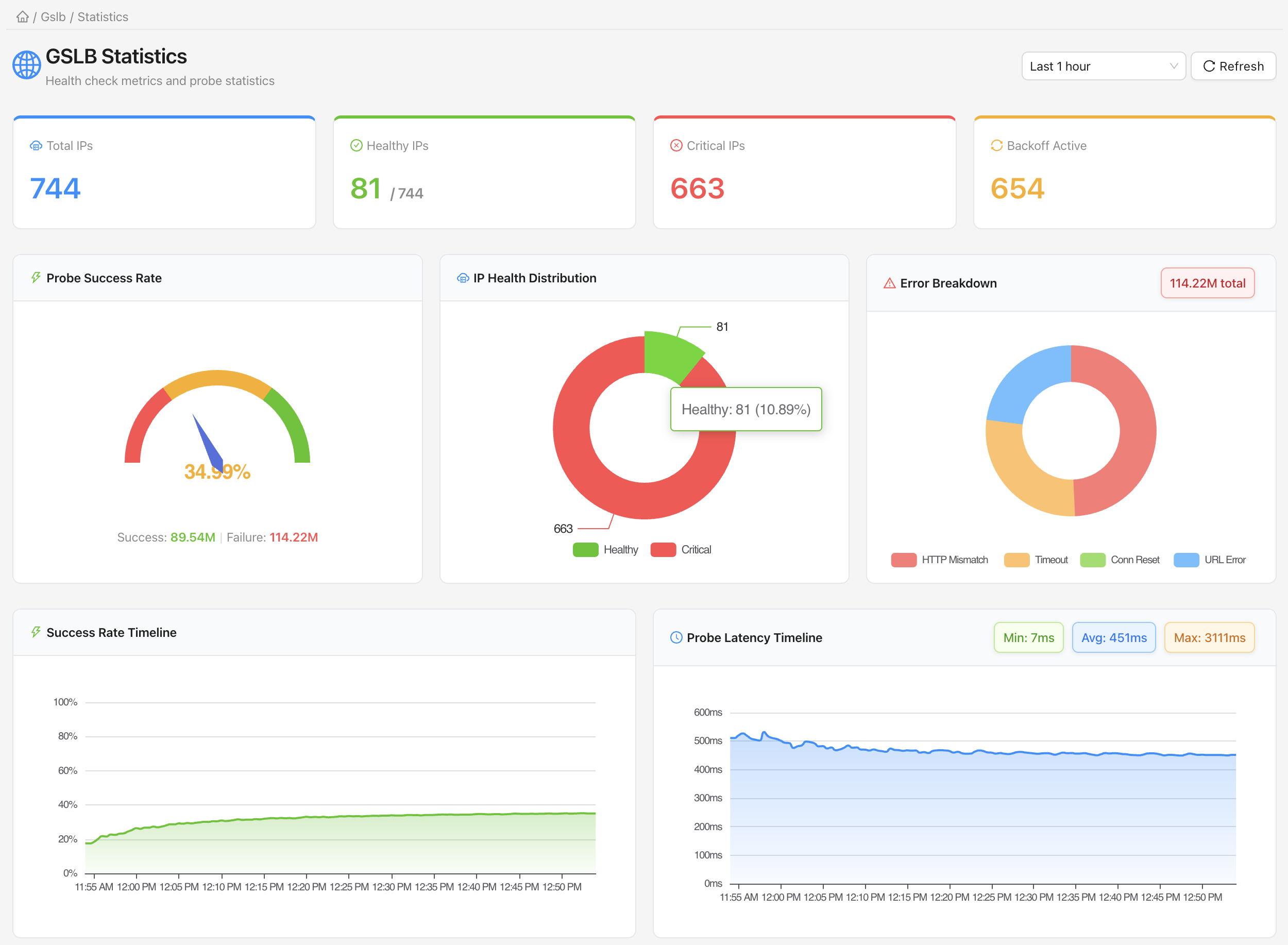Click the home breadcrumb icon
This screenshot has height=945, width=1288.
pyautogui.click(x=22, y=16)
